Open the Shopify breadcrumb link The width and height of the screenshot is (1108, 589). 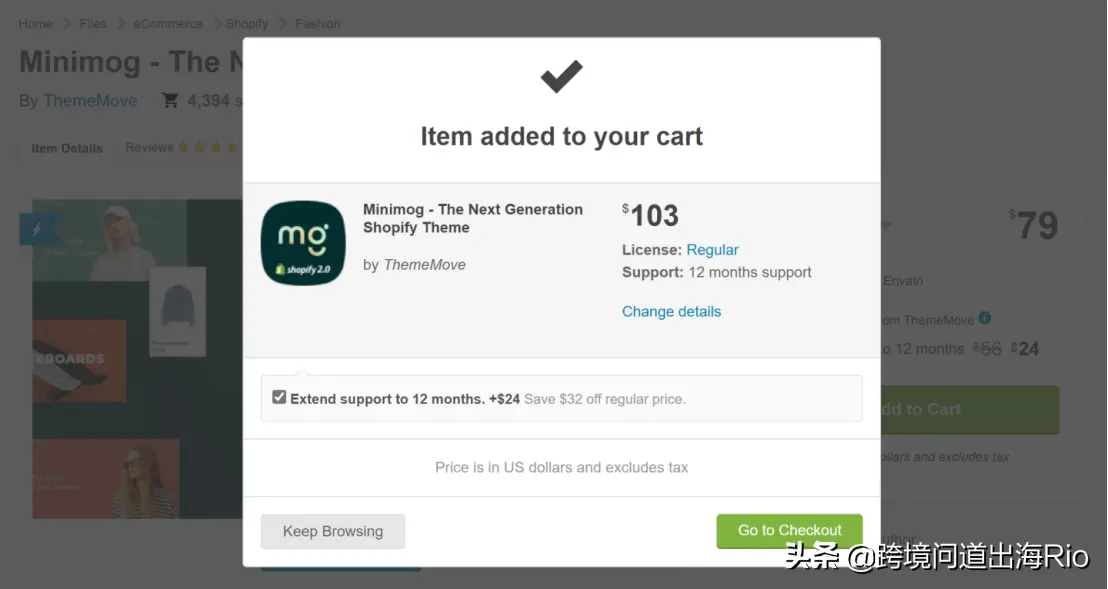point(246,23)
